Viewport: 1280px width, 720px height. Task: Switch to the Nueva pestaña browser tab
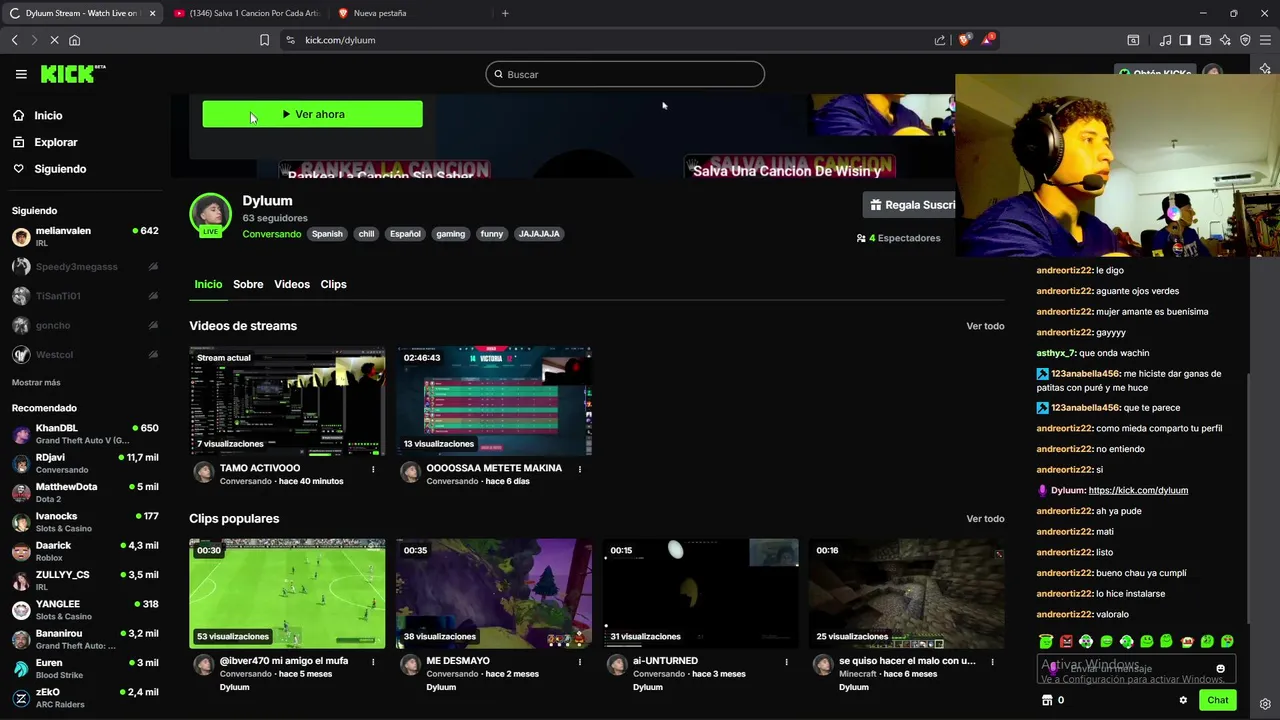(x=410, y=13)
